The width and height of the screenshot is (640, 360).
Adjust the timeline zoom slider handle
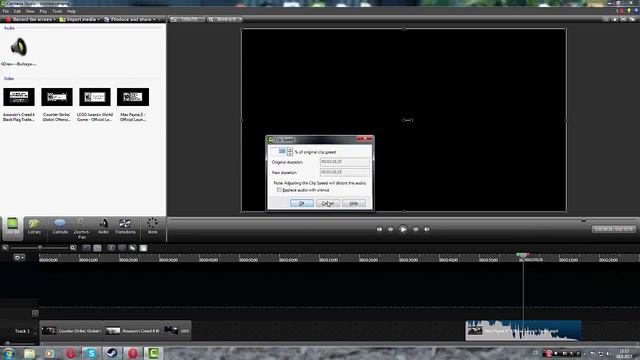tap(40, 248)
